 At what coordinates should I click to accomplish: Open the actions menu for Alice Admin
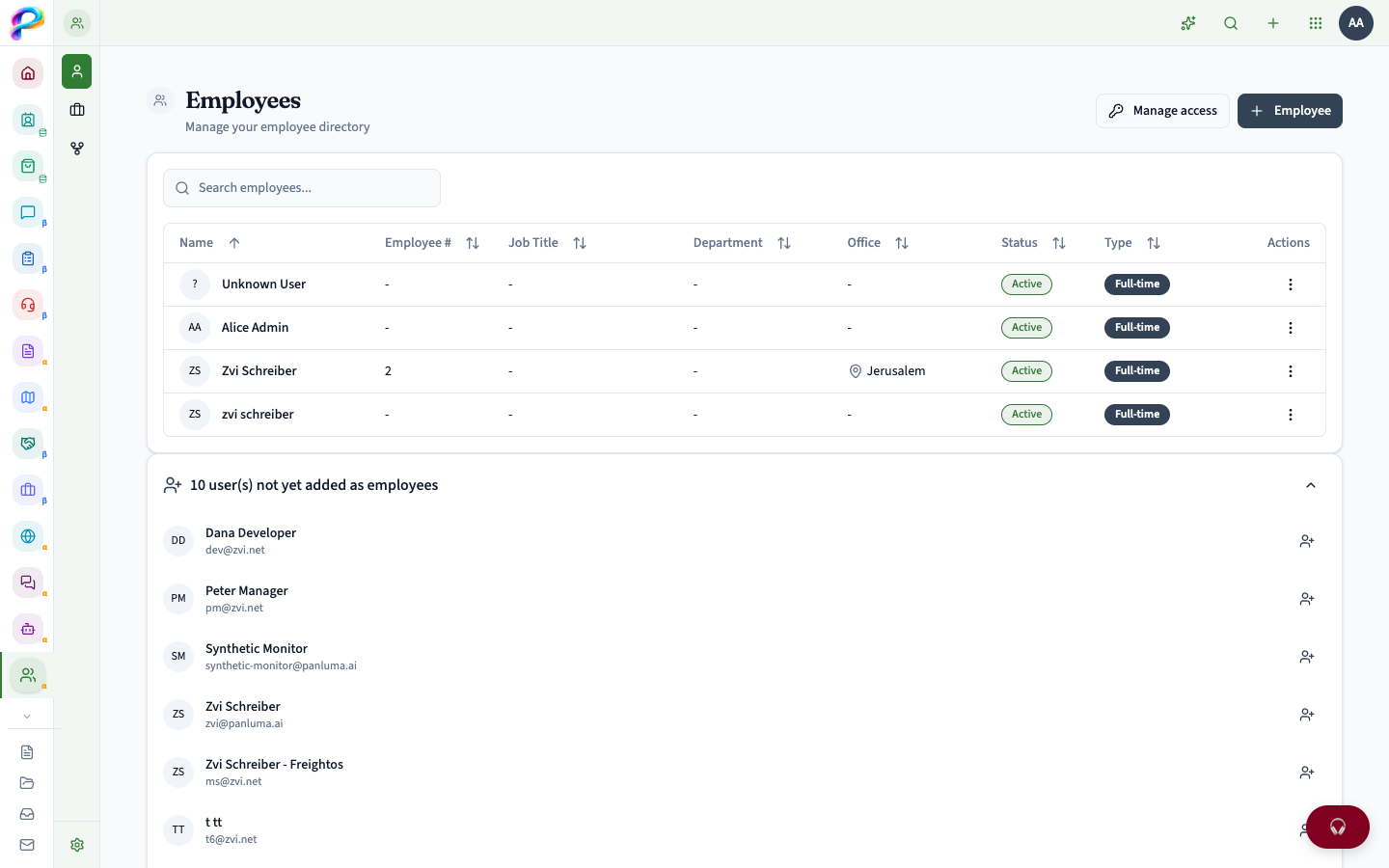pos(1291,328)
